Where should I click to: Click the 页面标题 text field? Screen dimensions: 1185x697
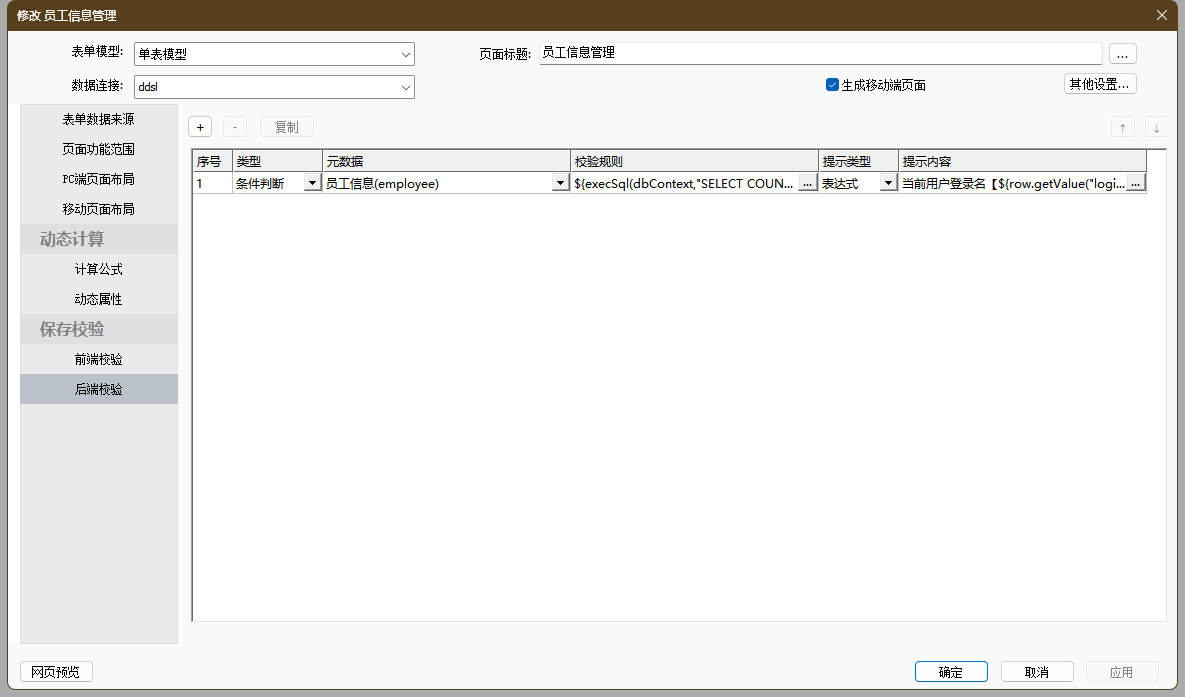point(819,54)
